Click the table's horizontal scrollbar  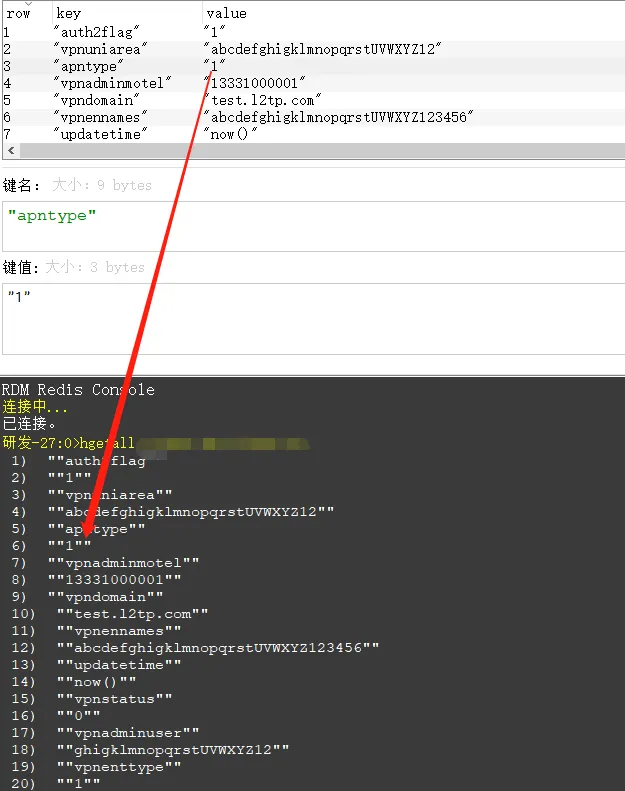(x=300, y=151)
